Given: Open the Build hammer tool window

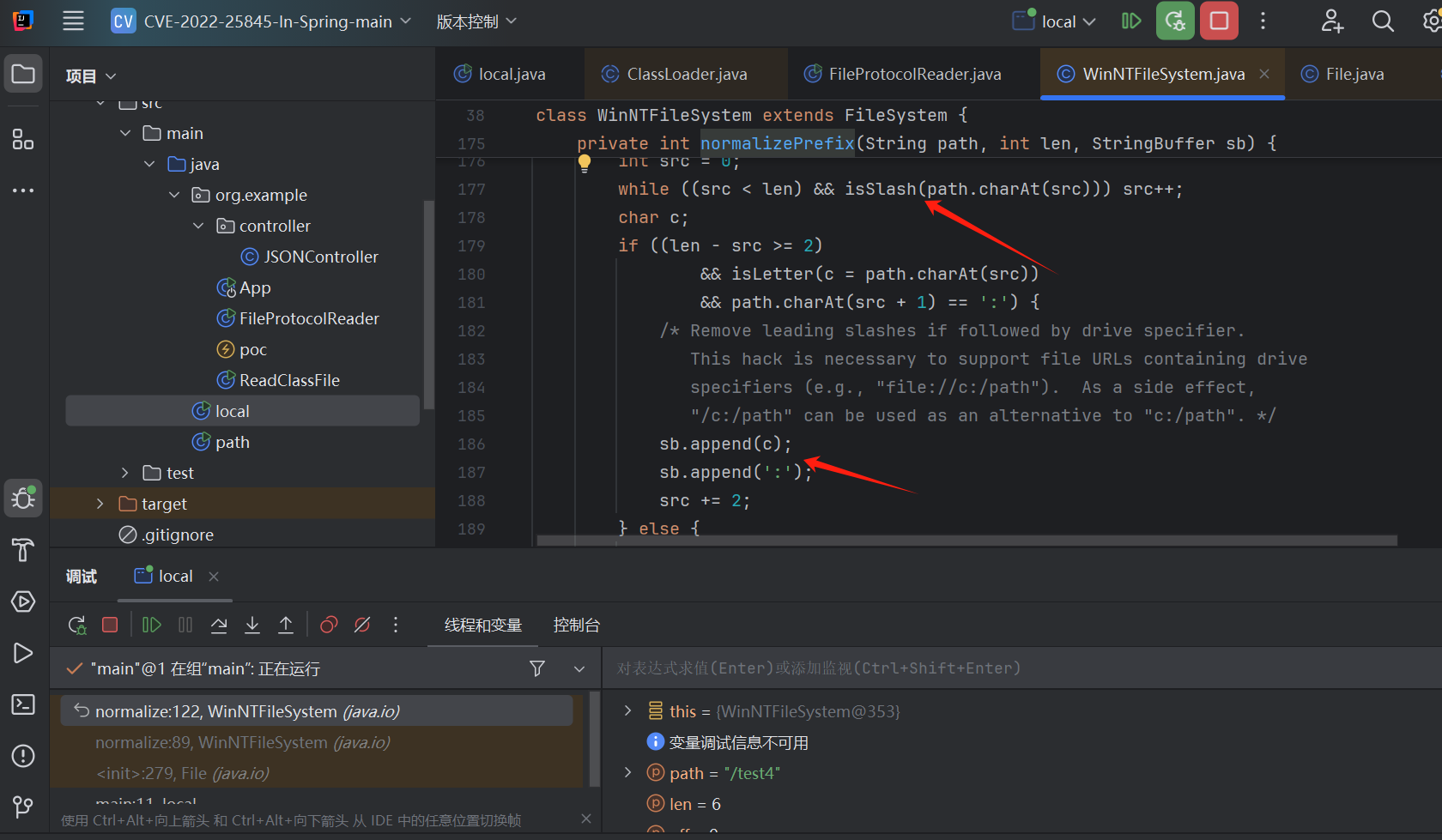Looking at the screenshot, I should click(23, 550).
